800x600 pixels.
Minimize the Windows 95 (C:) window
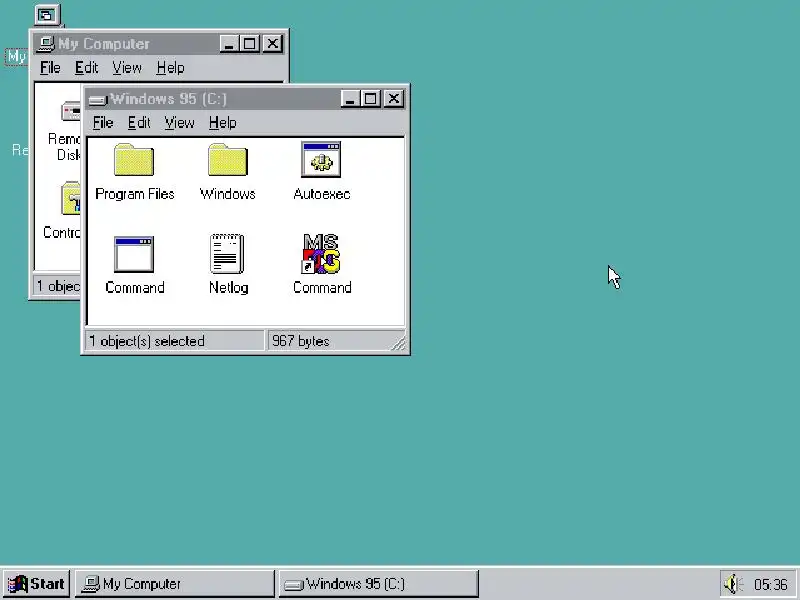(x=349, y=98)
